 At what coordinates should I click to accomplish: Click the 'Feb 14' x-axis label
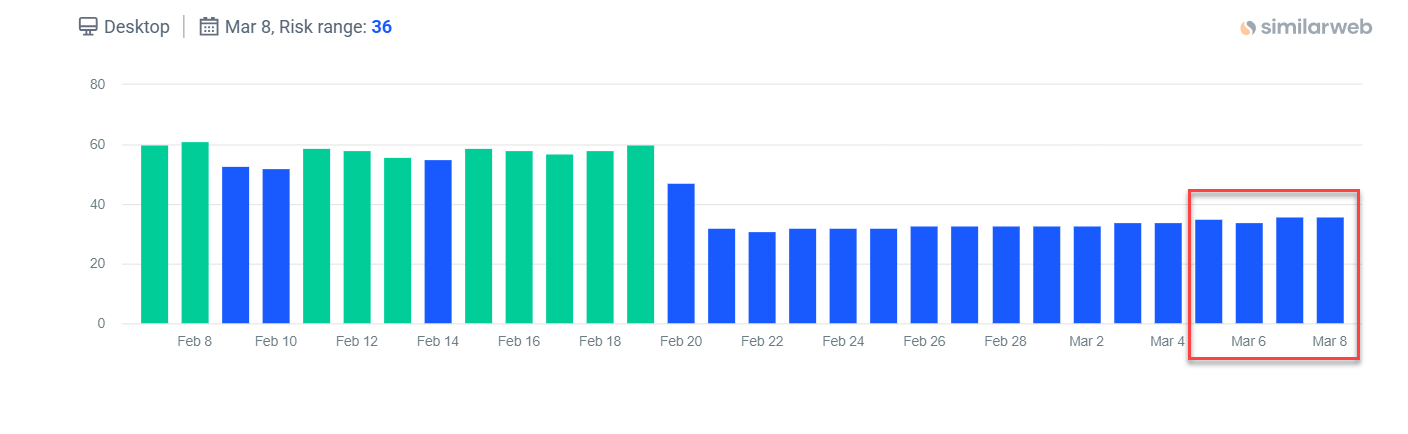[x=438, y=342]
